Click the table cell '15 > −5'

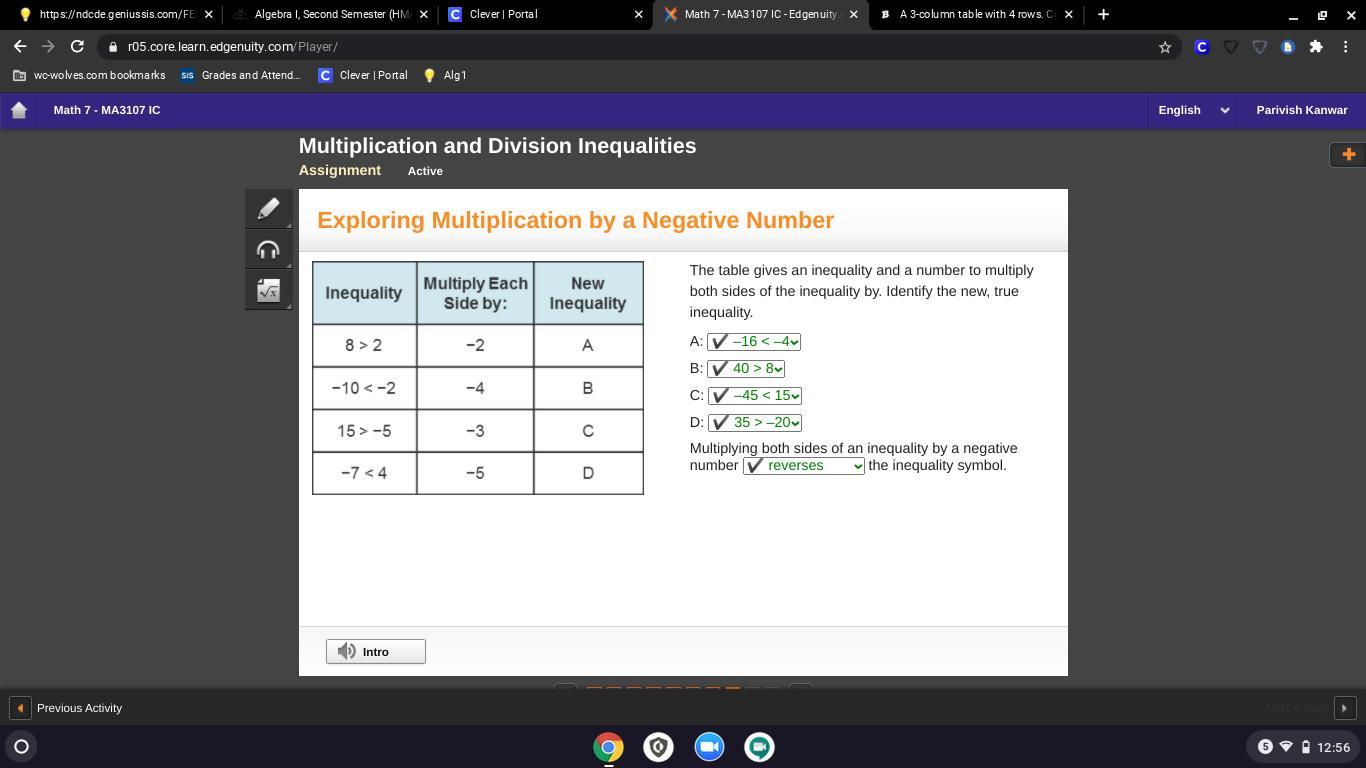pyautogui.click(x=364, y=431)
